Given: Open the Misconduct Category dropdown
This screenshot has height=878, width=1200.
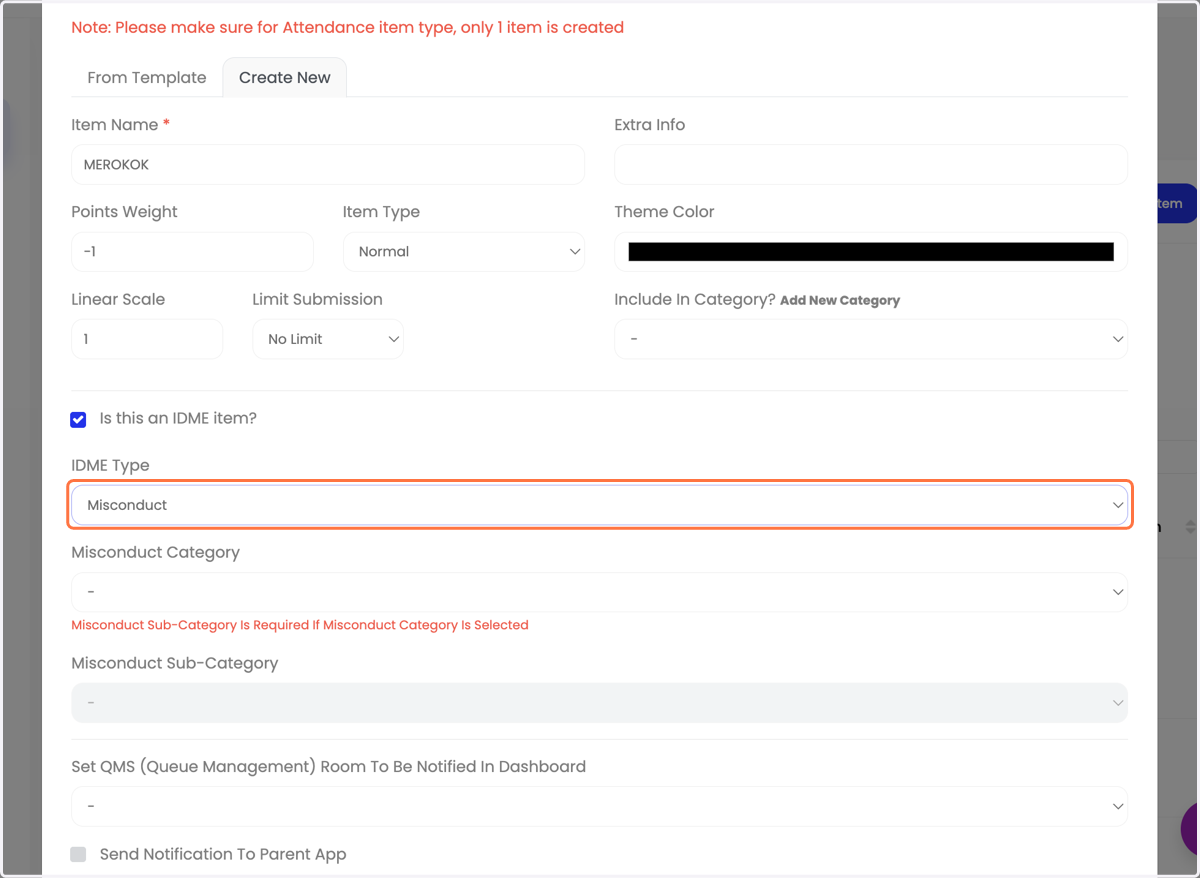Looking at the screenshot, I should coord(599,592).
